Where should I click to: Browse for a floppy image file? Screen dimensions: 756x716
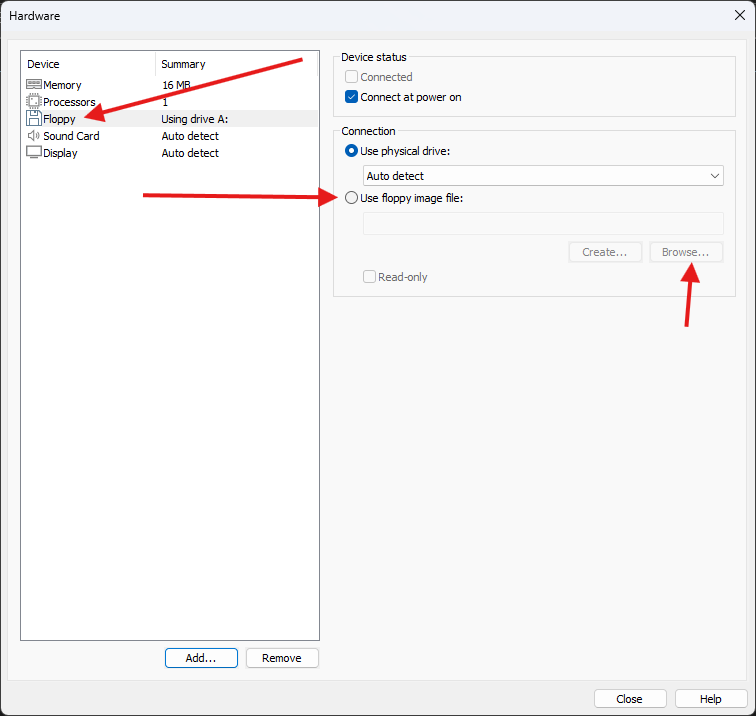pos(685,252)
